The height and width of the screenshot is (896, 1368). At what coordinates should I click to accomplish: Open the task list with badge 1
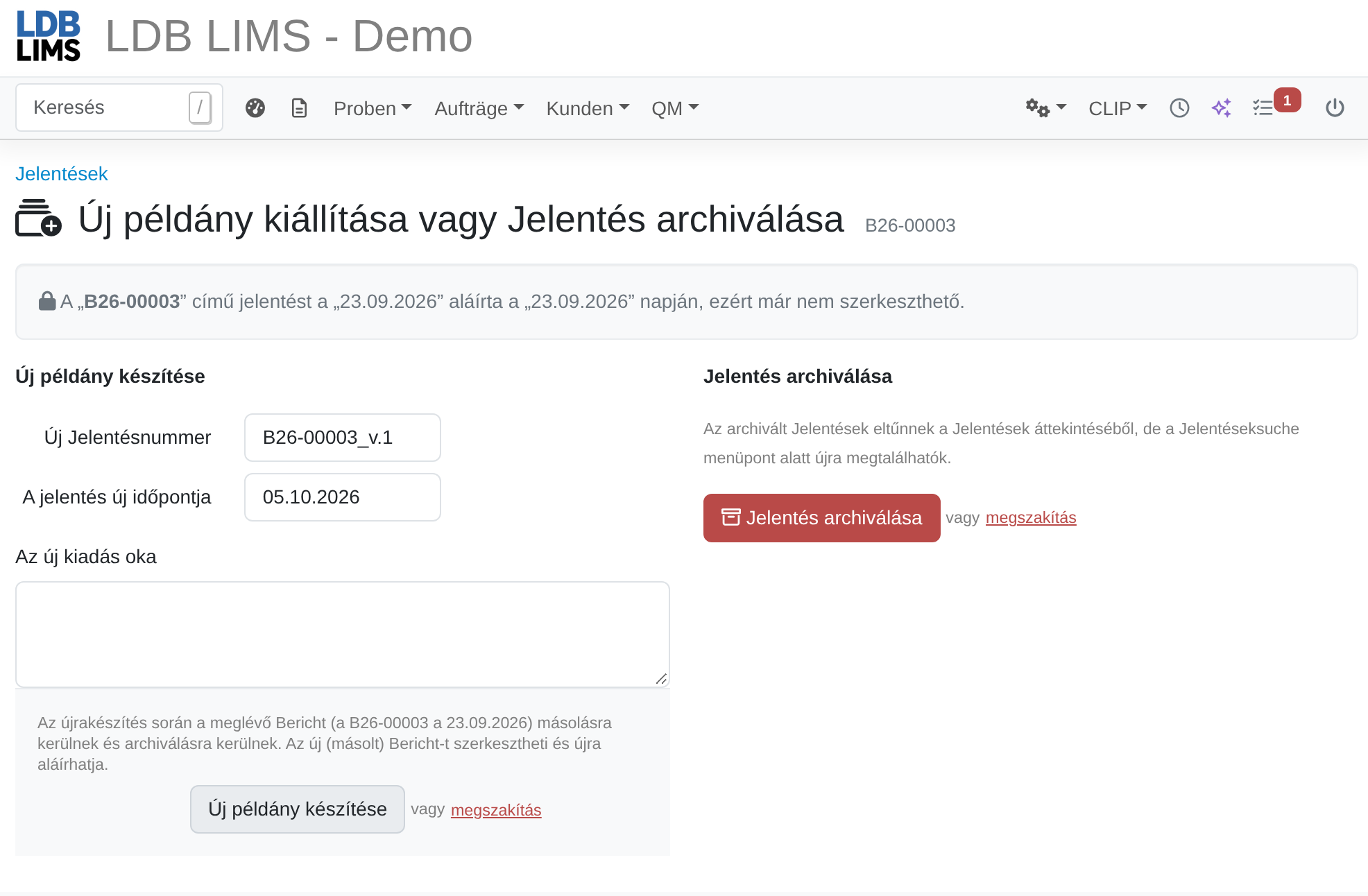tap(1276, 105)
